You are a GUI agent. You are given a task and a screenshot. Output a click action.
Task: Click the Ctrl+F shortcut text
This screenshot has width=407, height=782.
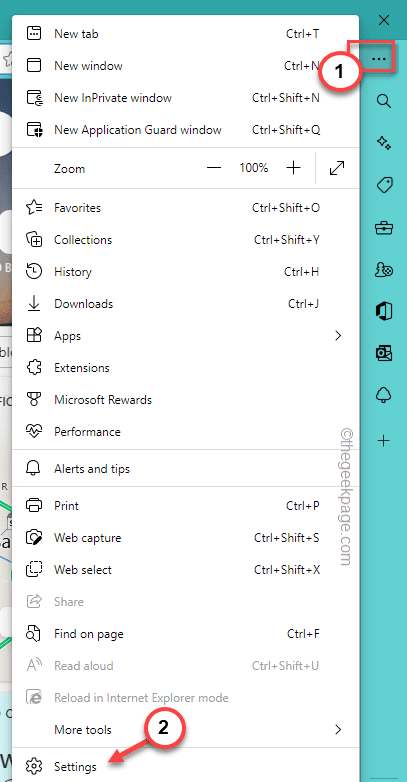(303, 634)
